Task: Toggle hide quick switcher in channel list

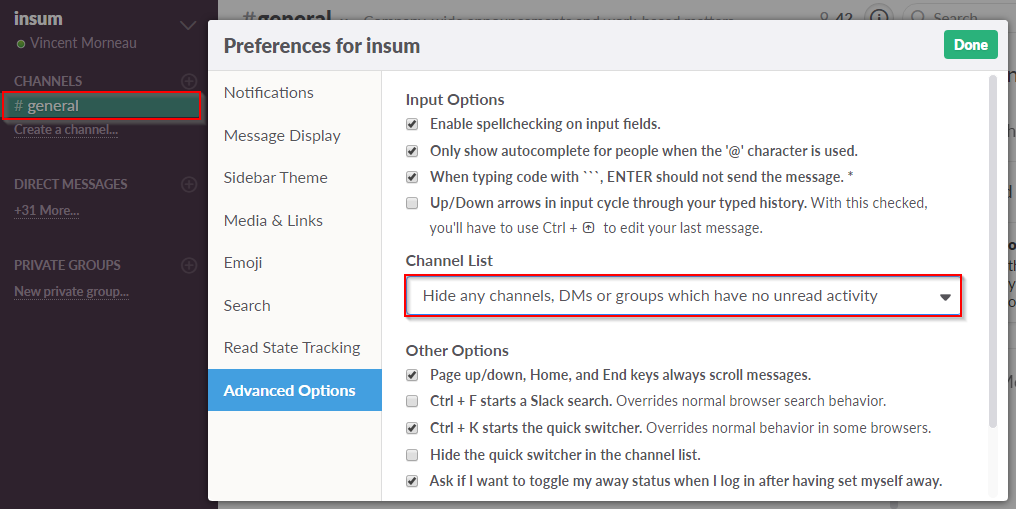Action: (412, 455)
